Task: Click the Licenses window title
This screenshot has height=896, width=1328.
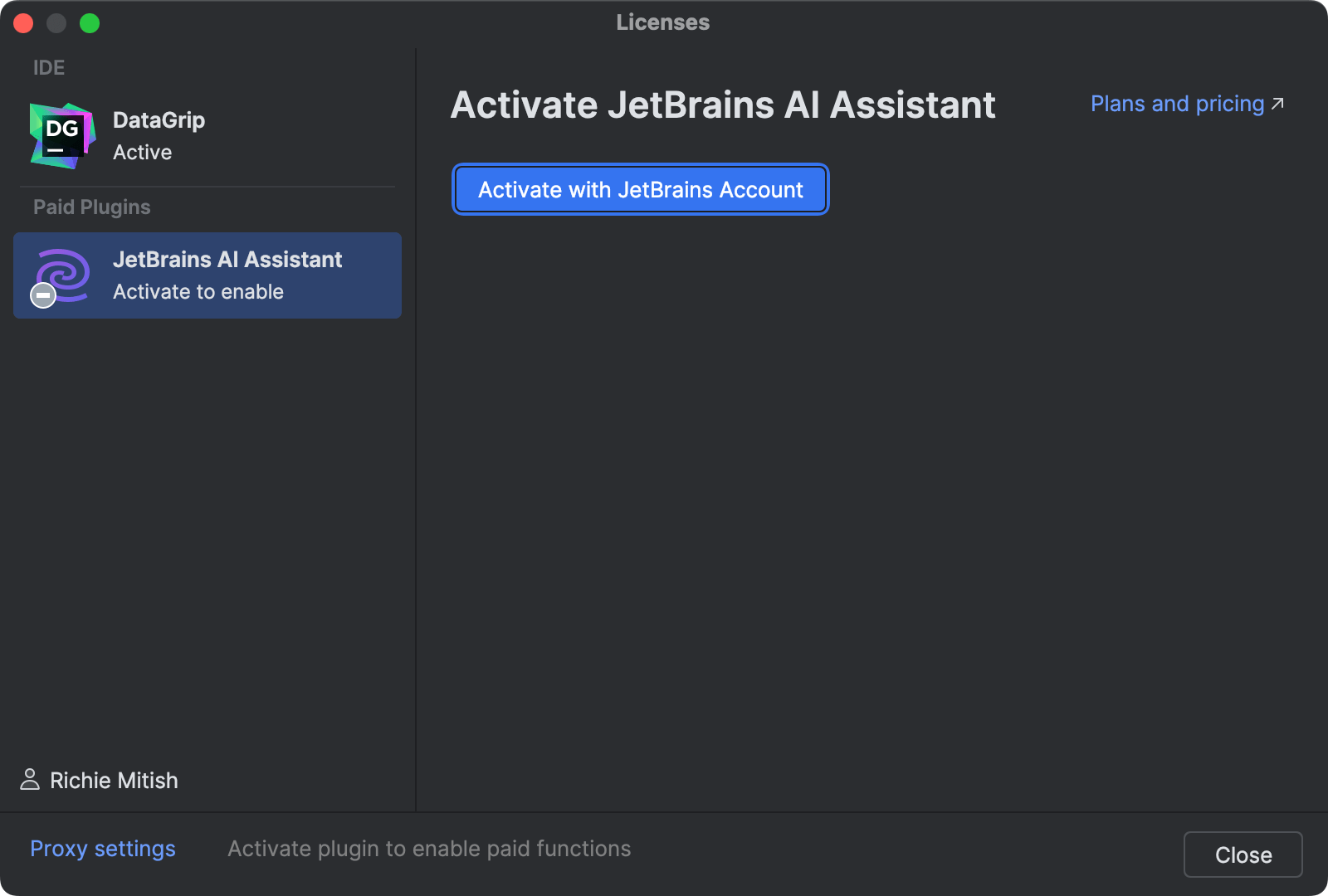Action: [x=662, y=22]
